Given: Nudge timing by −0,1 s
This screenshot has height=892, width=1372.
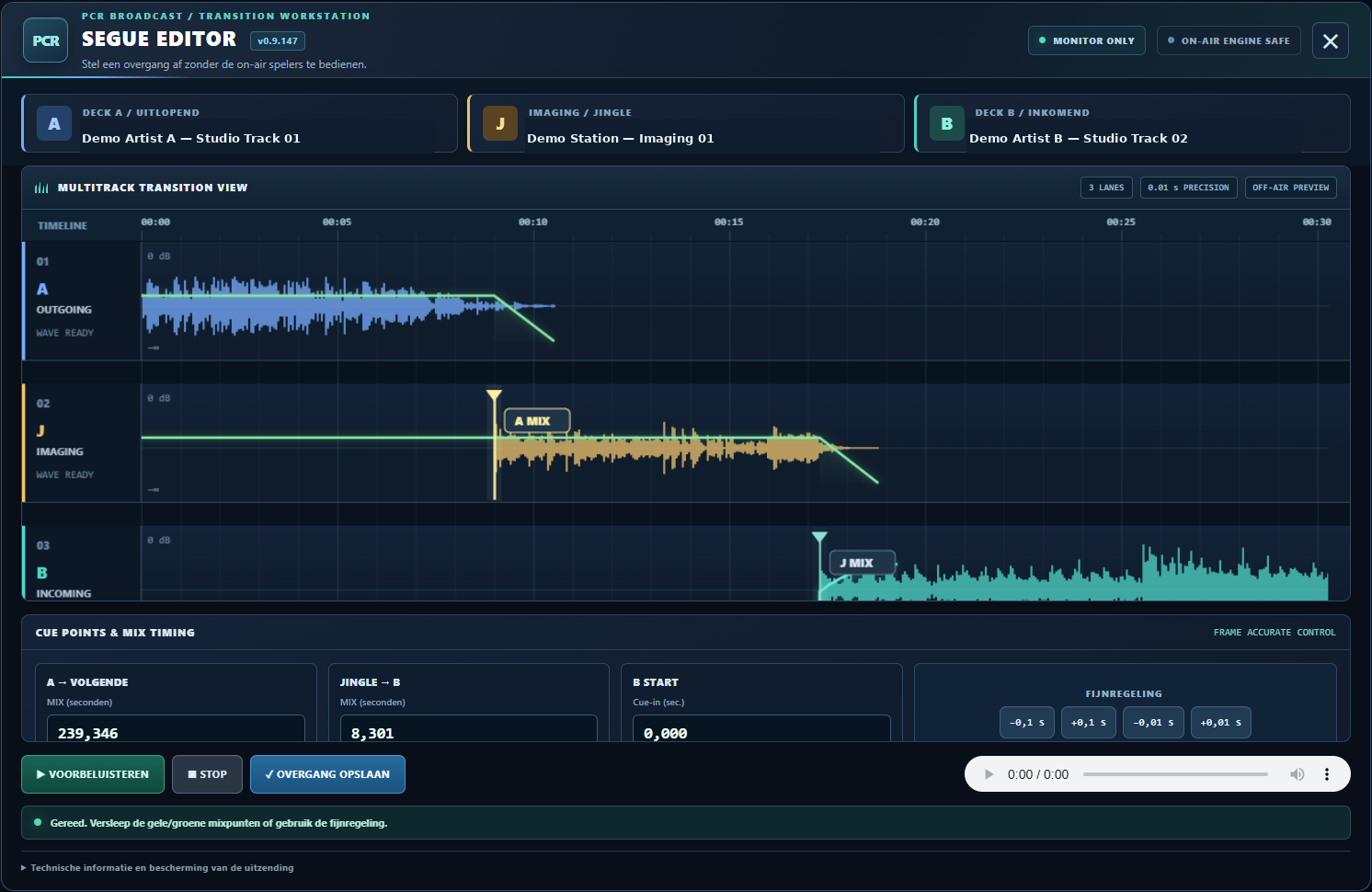Looking at the screenshot, I should pyautogui.click(x=1027, y=723).
